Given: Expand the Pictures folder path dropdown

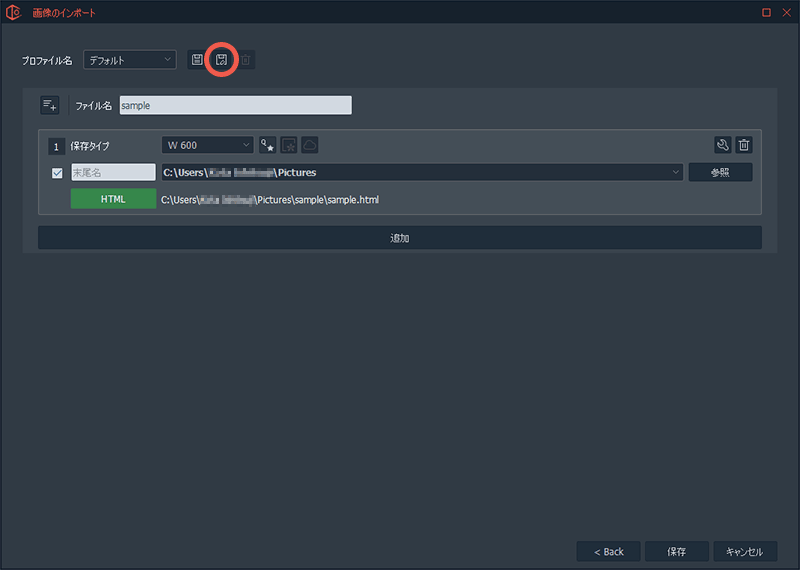Looking at the screenshot, I should pyautogui.click(x=676, y=172).
